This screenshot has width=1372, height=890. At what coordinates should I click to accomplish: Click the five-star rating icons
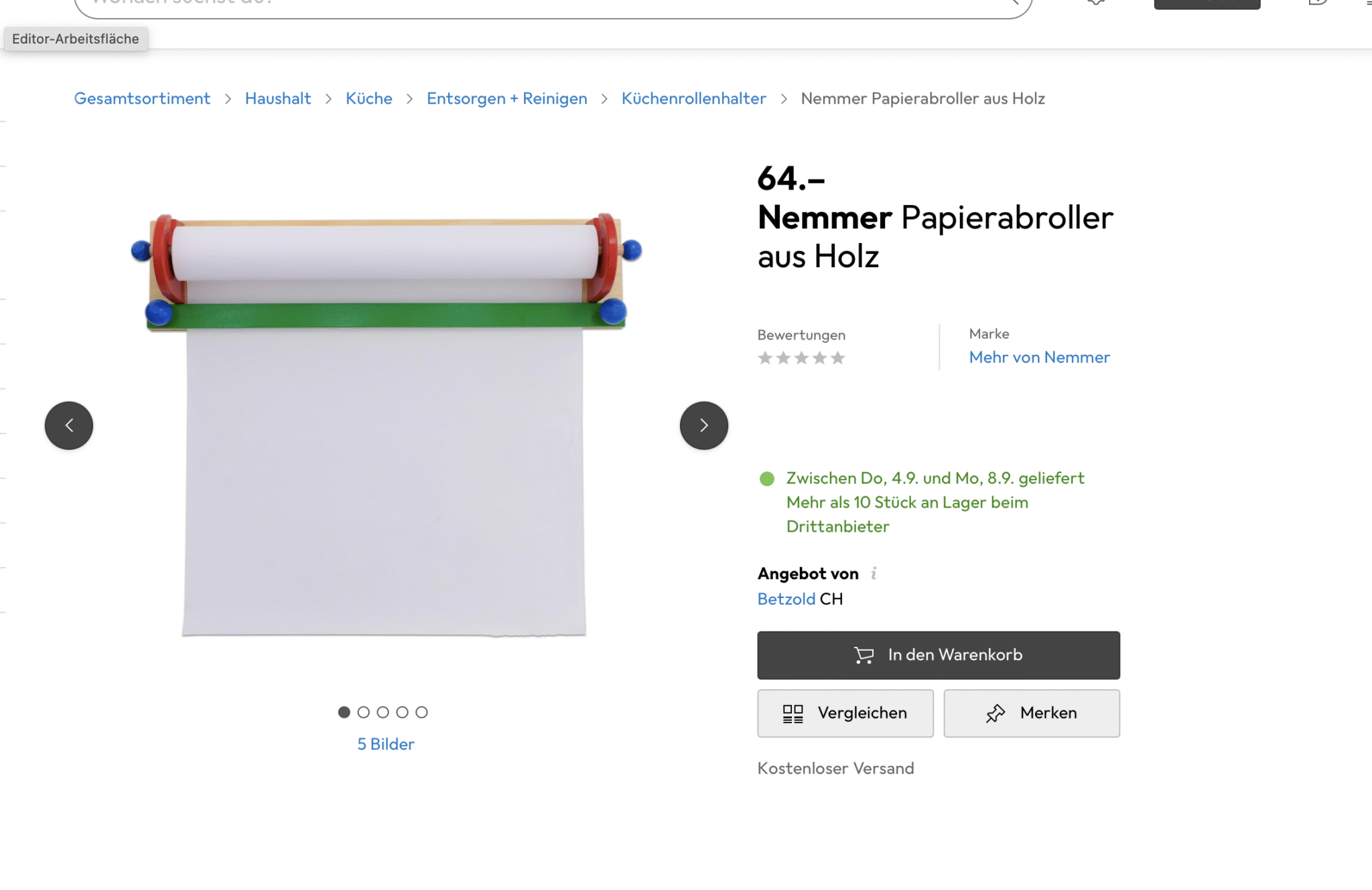click(x=801, y=358)
